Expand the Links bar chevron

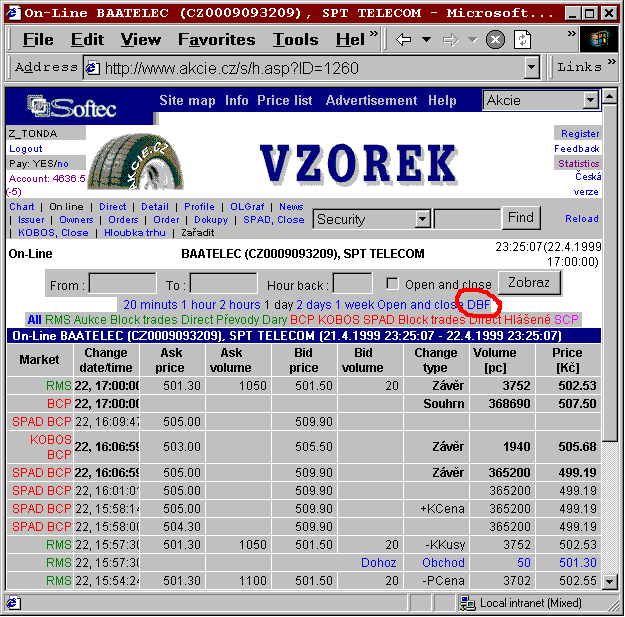(x=611, y=61)
